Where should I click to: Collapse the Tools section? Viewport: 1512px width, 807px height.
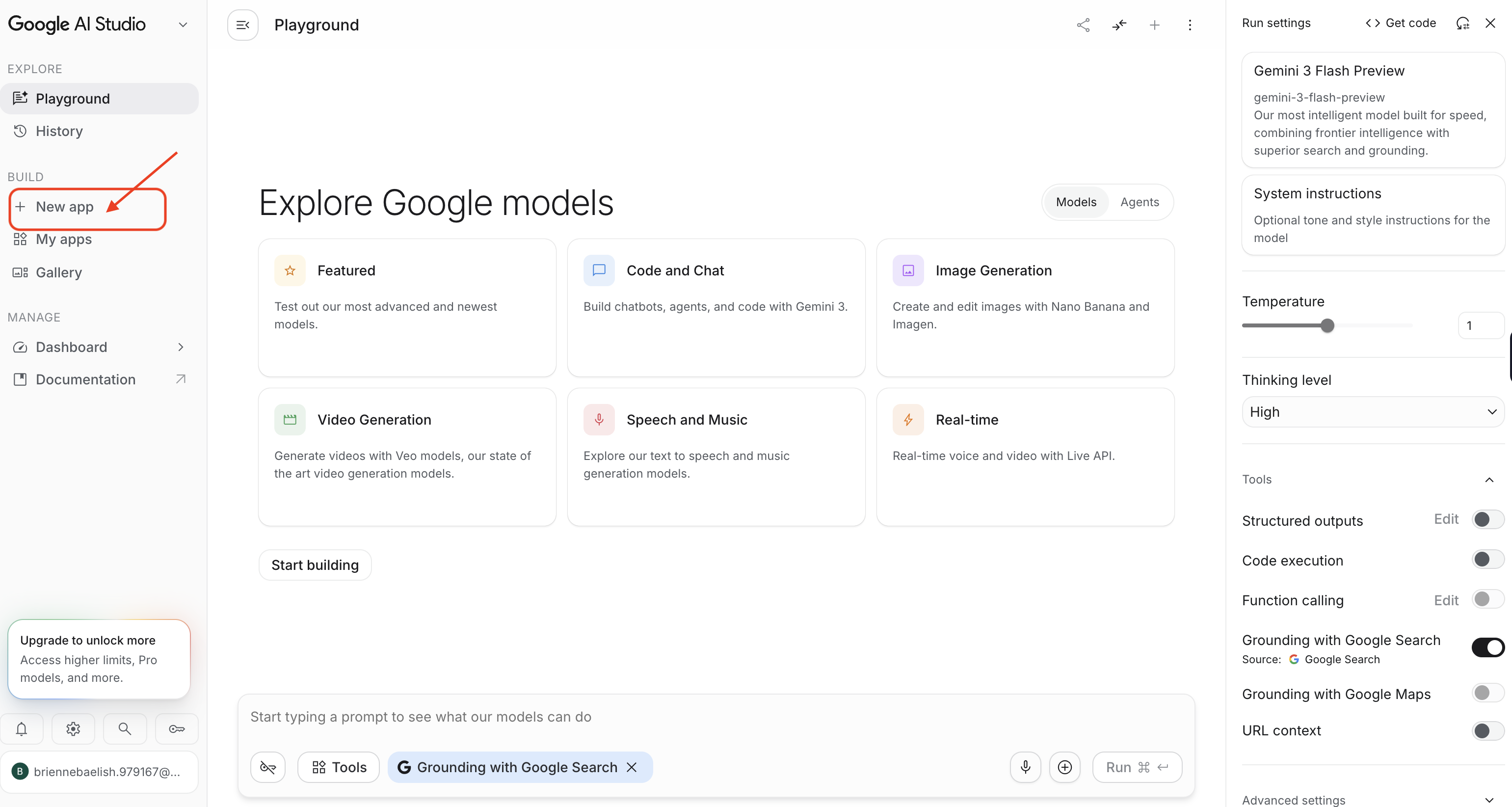pos(1489,480)
